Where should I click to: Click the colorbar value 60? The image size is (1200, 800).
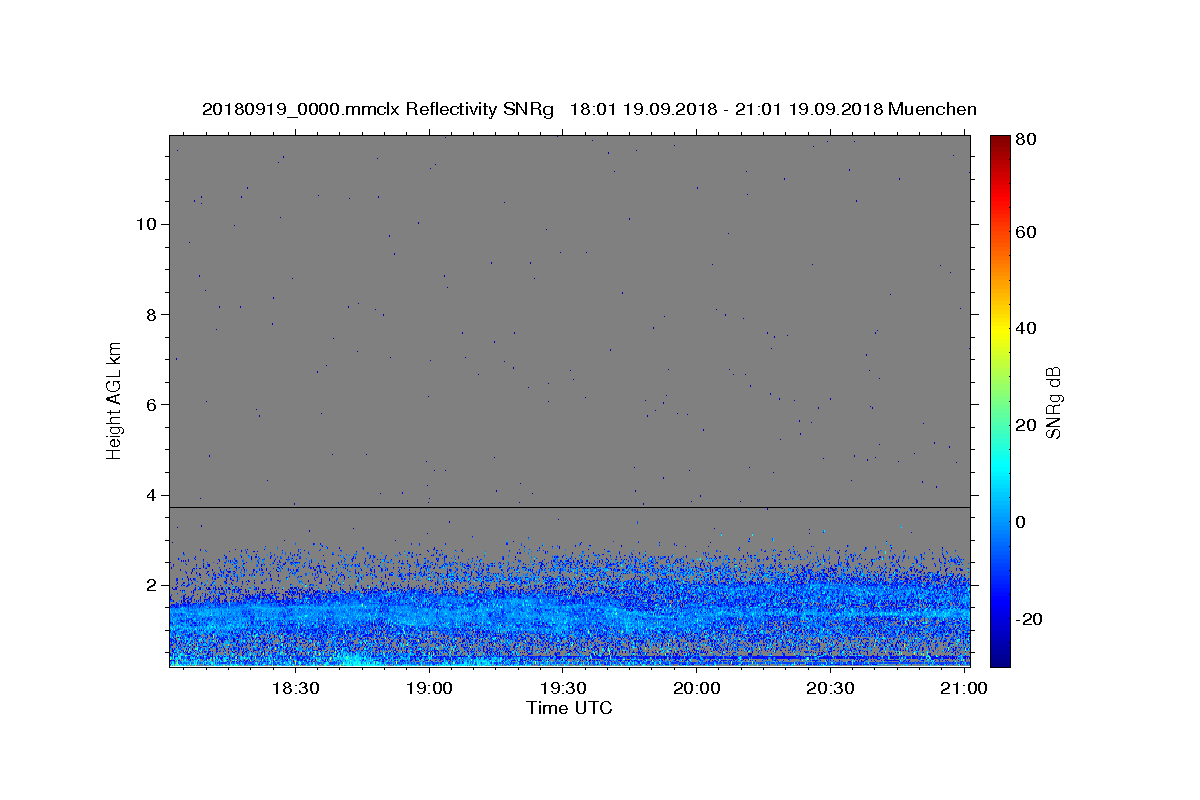pos(1026,232)
